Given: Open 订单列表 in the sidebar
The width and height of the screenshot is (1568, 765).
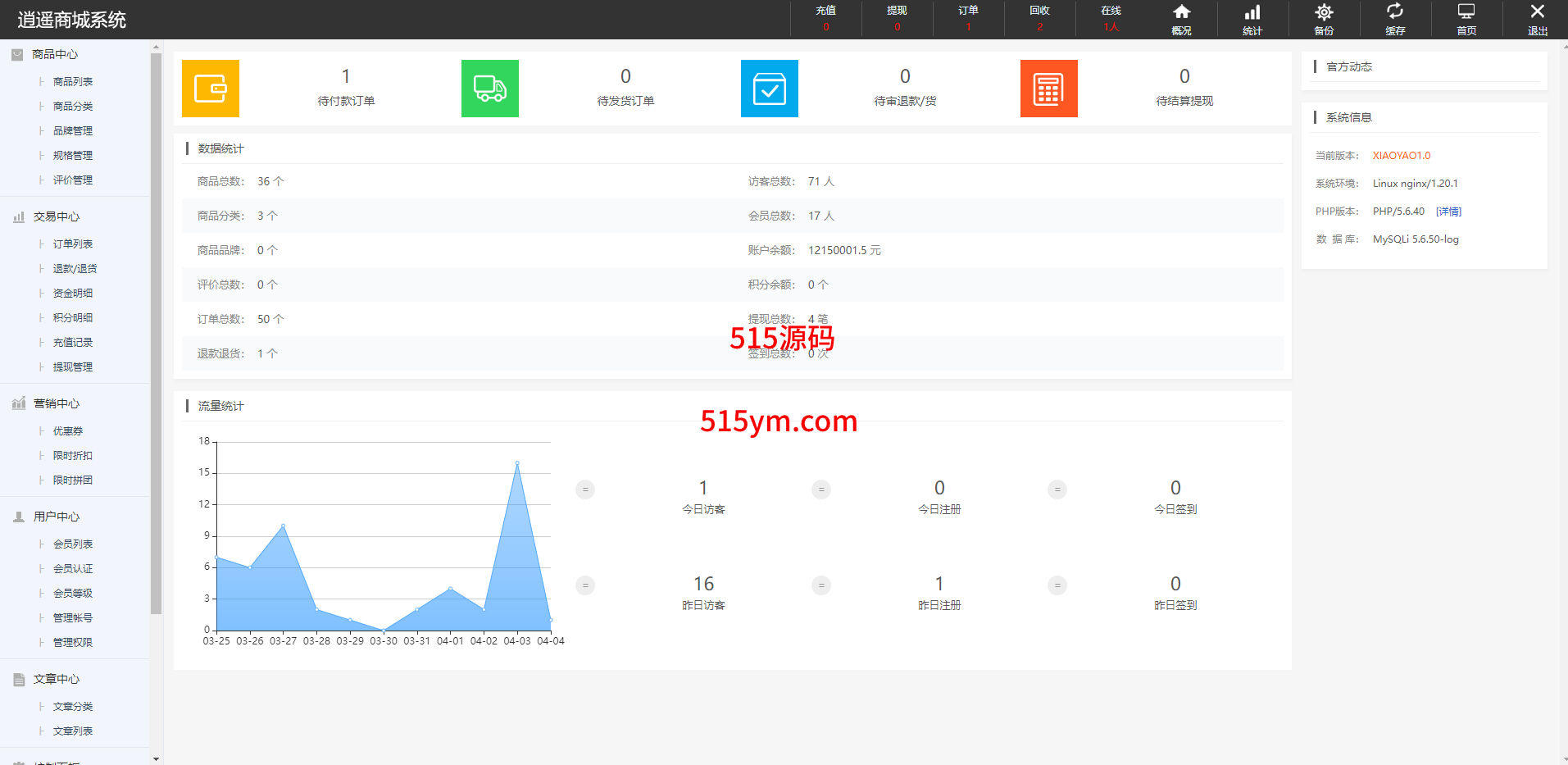Looking at the screenshot, I should click(x=73, y=244).
